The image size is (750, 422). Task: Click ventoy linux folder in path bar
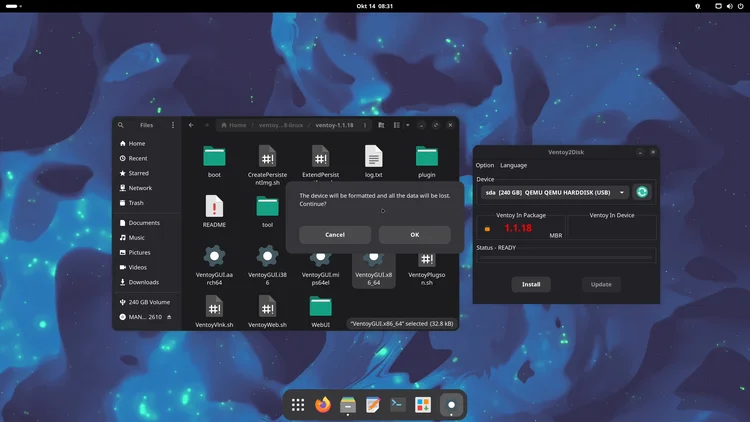(x=281, y=125)
